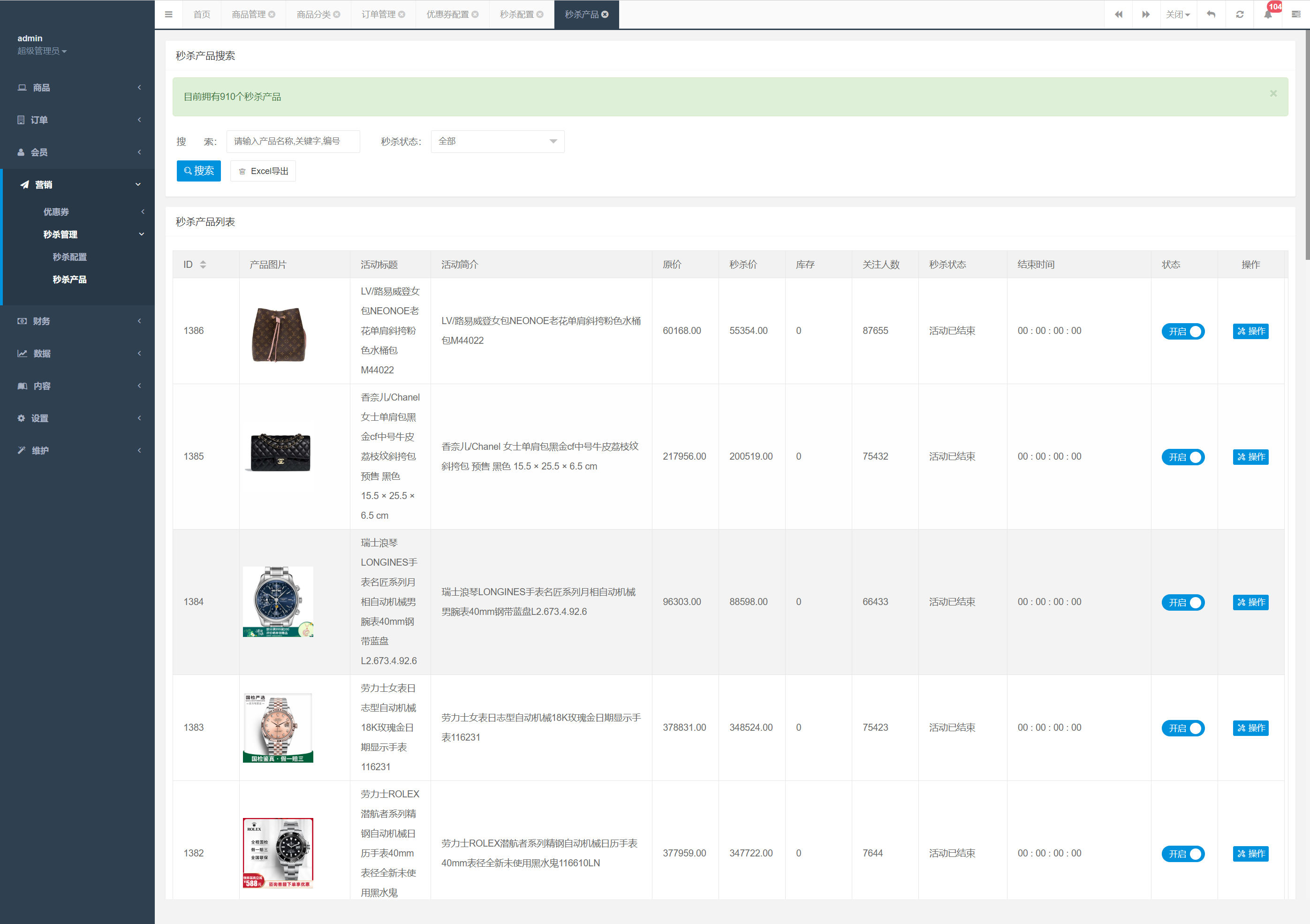Open the 设置 sidebar menu
Image resolution: width=1310 pixels, height=924 pixels.
tap(77, 418)
